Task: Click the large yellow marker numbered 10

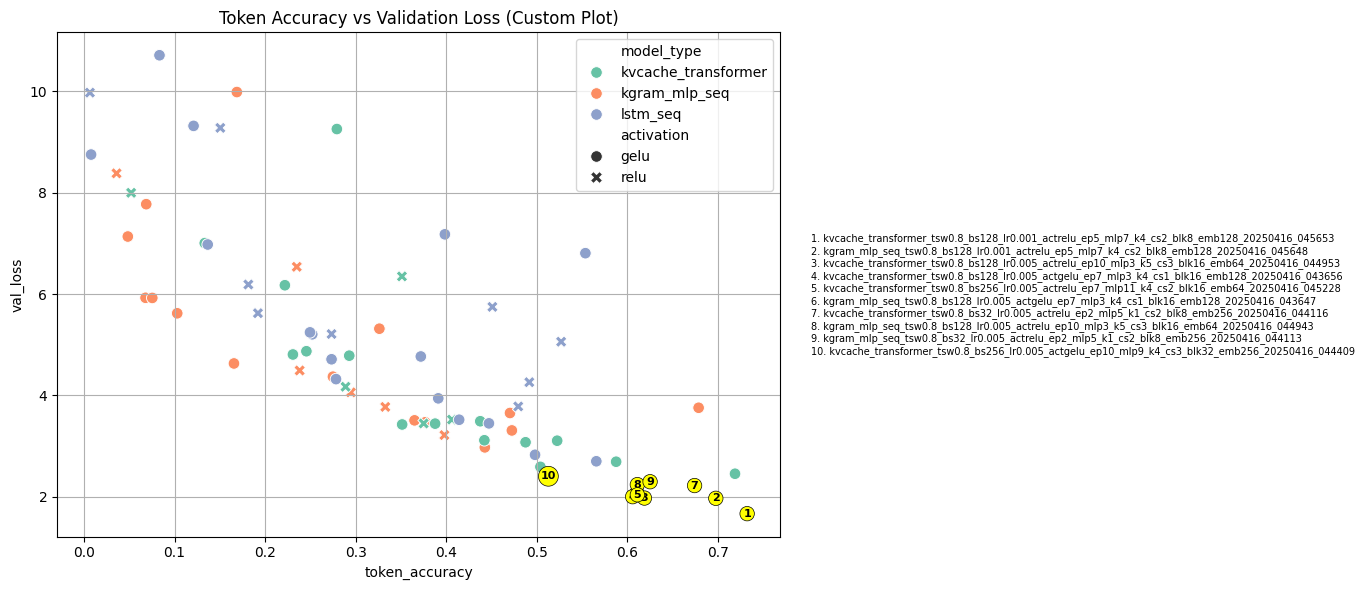Action: (x=548, y=476)
